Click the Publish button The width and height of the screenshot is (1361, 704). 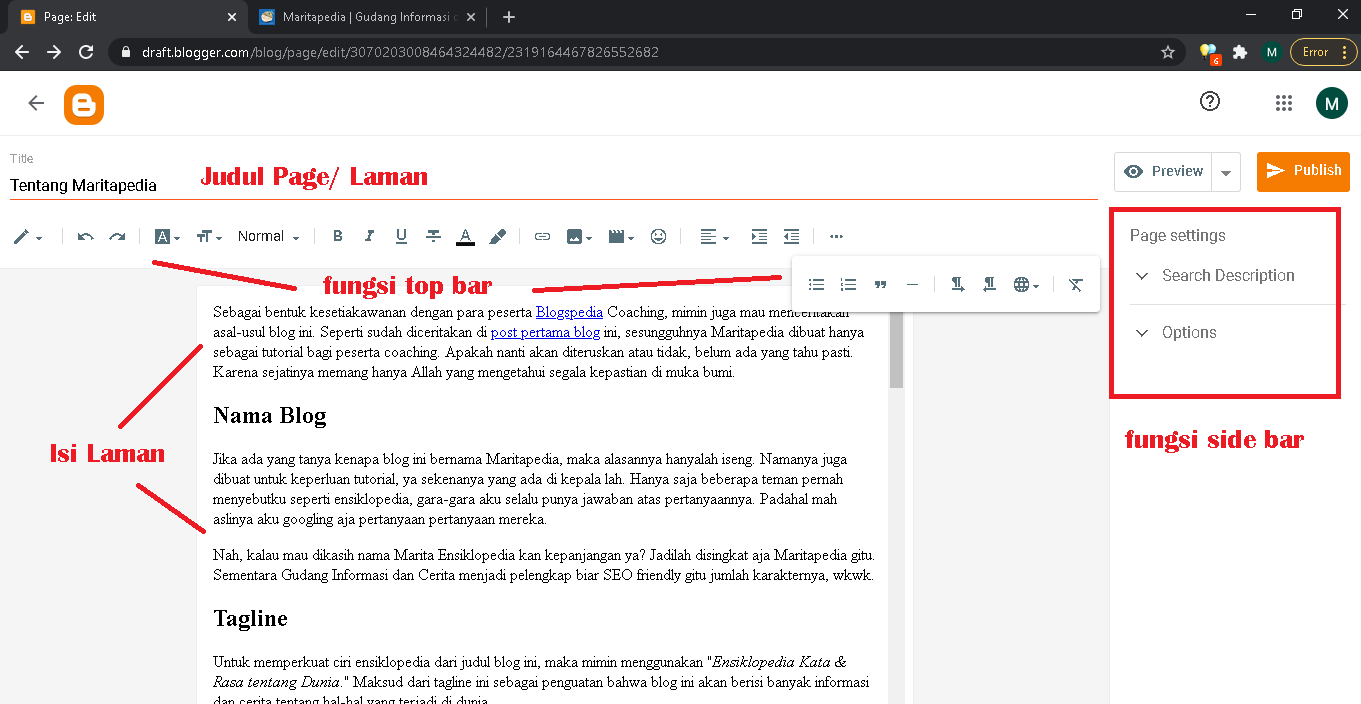(1303, 171)
